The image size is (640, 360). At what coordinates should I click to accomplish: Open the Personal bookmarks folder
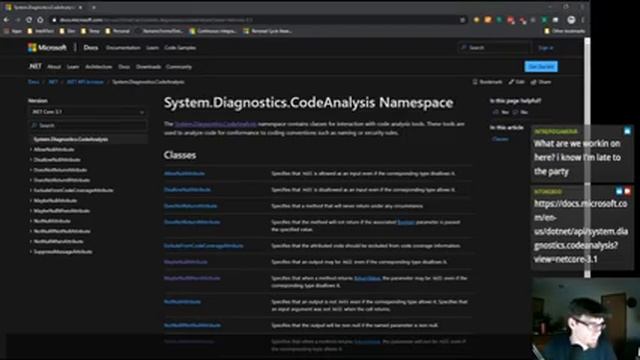pyautogui.click(x=118, y=31)
